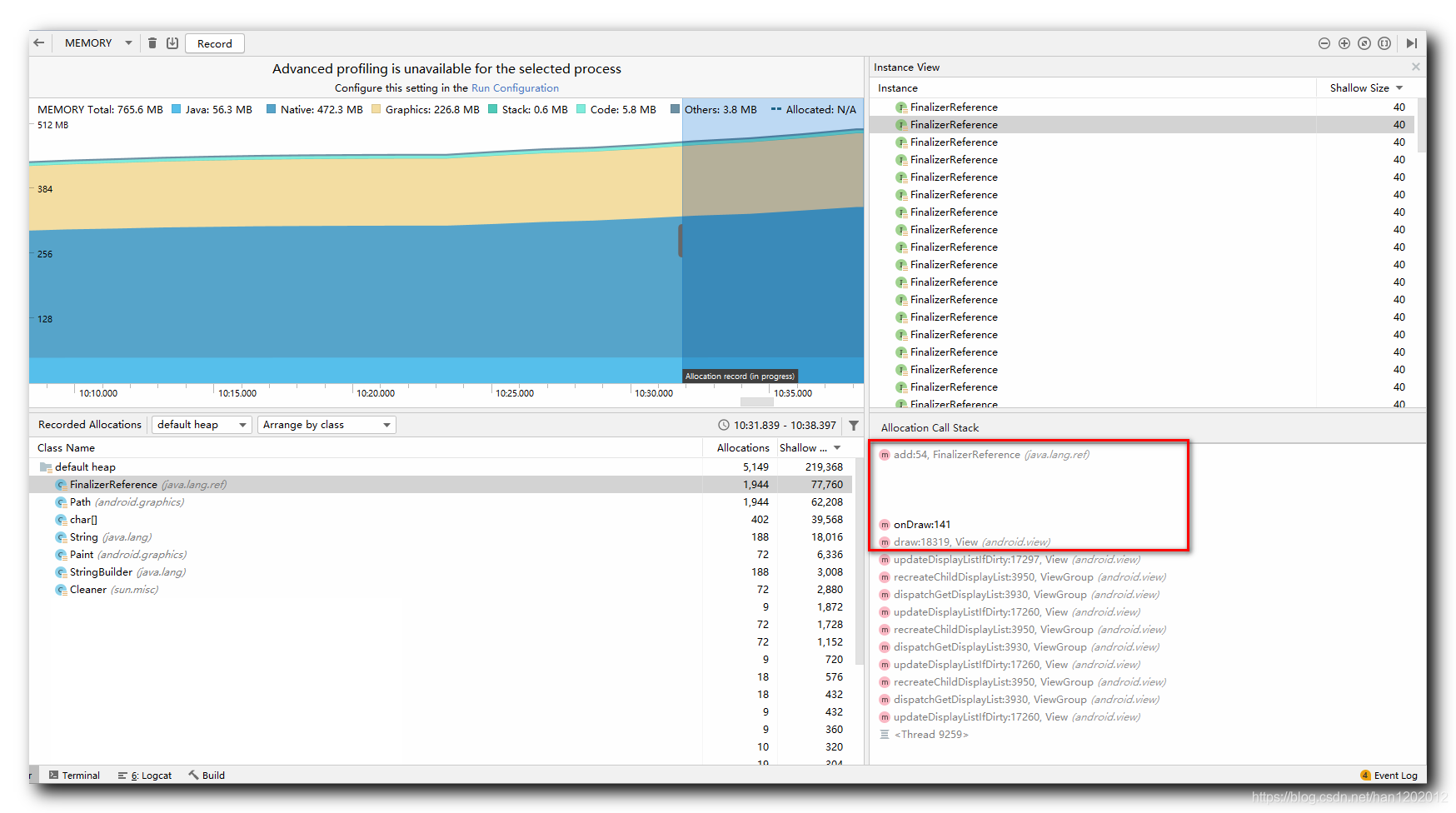Click the 10:30.000 timeline marker

pyautogui.click(x=654, y=393)
